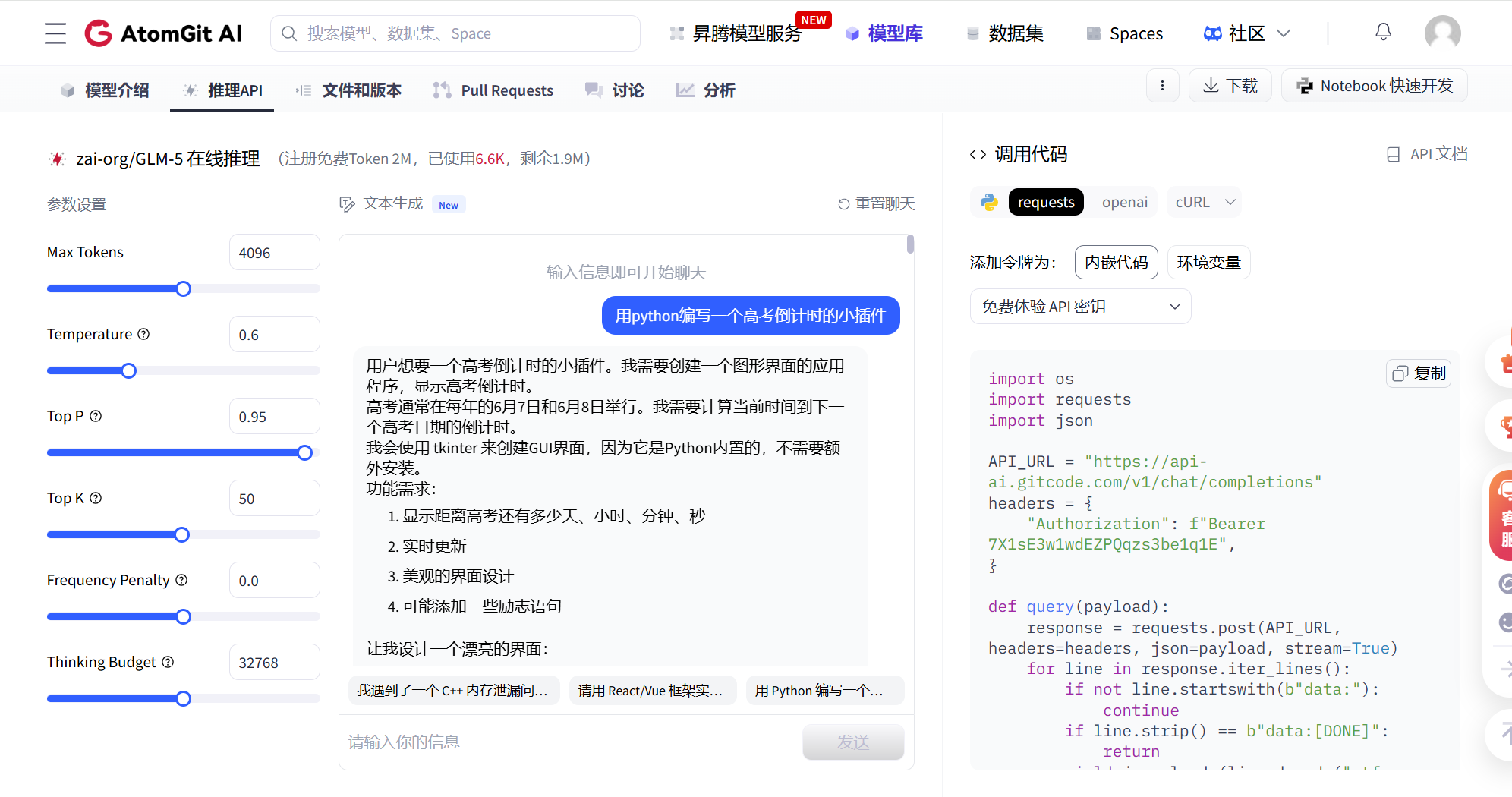1512x797 pixels.
Task: Click the Python logo icon
Action: [x=989, y=202]
